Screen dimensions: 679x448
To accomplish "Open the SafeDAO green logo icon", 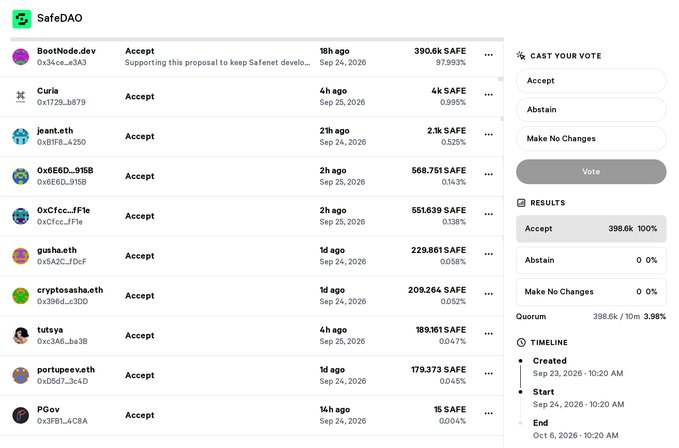I will [x=21, y=19].
